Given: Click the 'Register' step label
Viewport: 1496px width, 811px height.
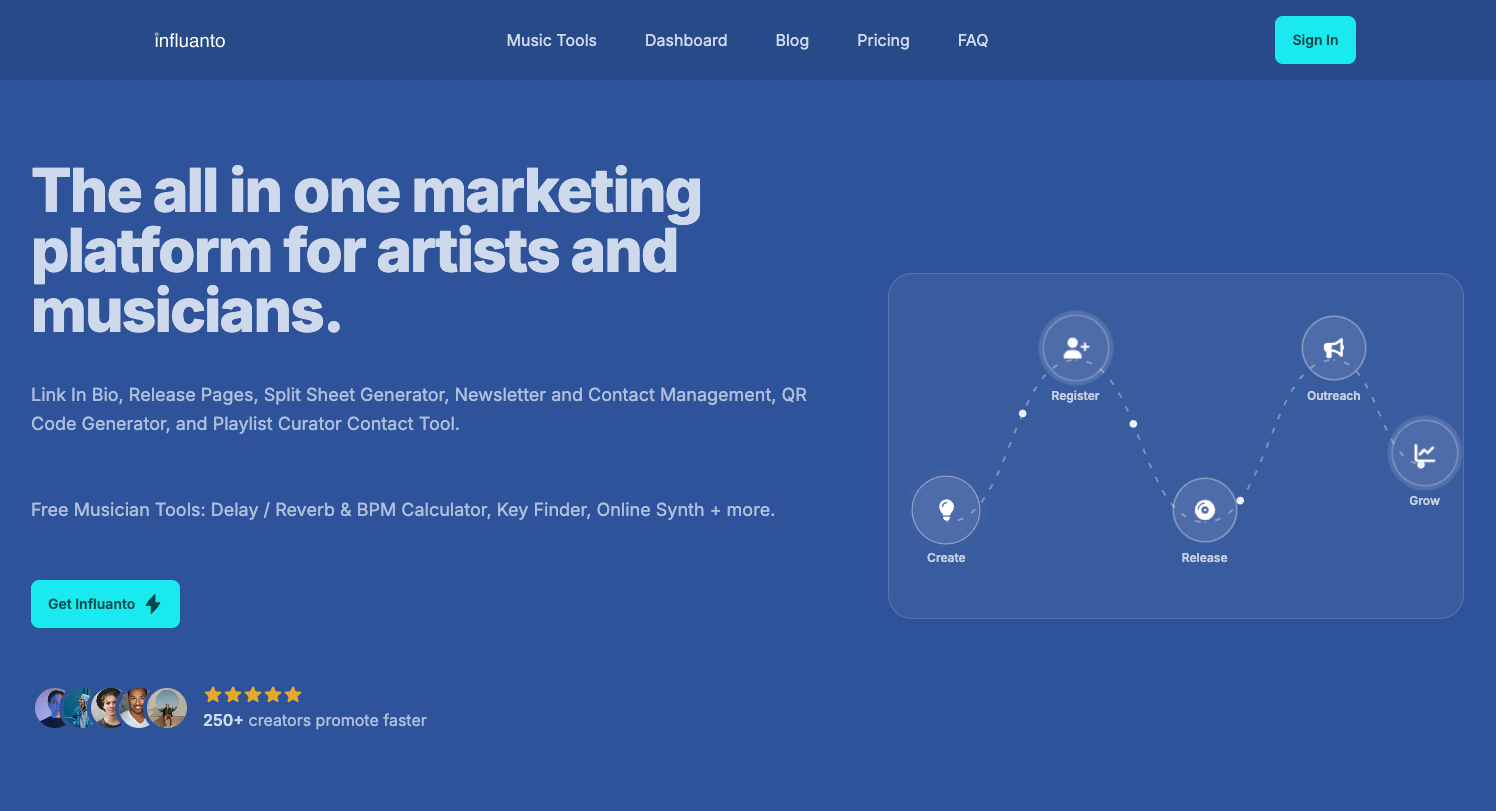Looking at the screenshot, I should click(1075, 396).
